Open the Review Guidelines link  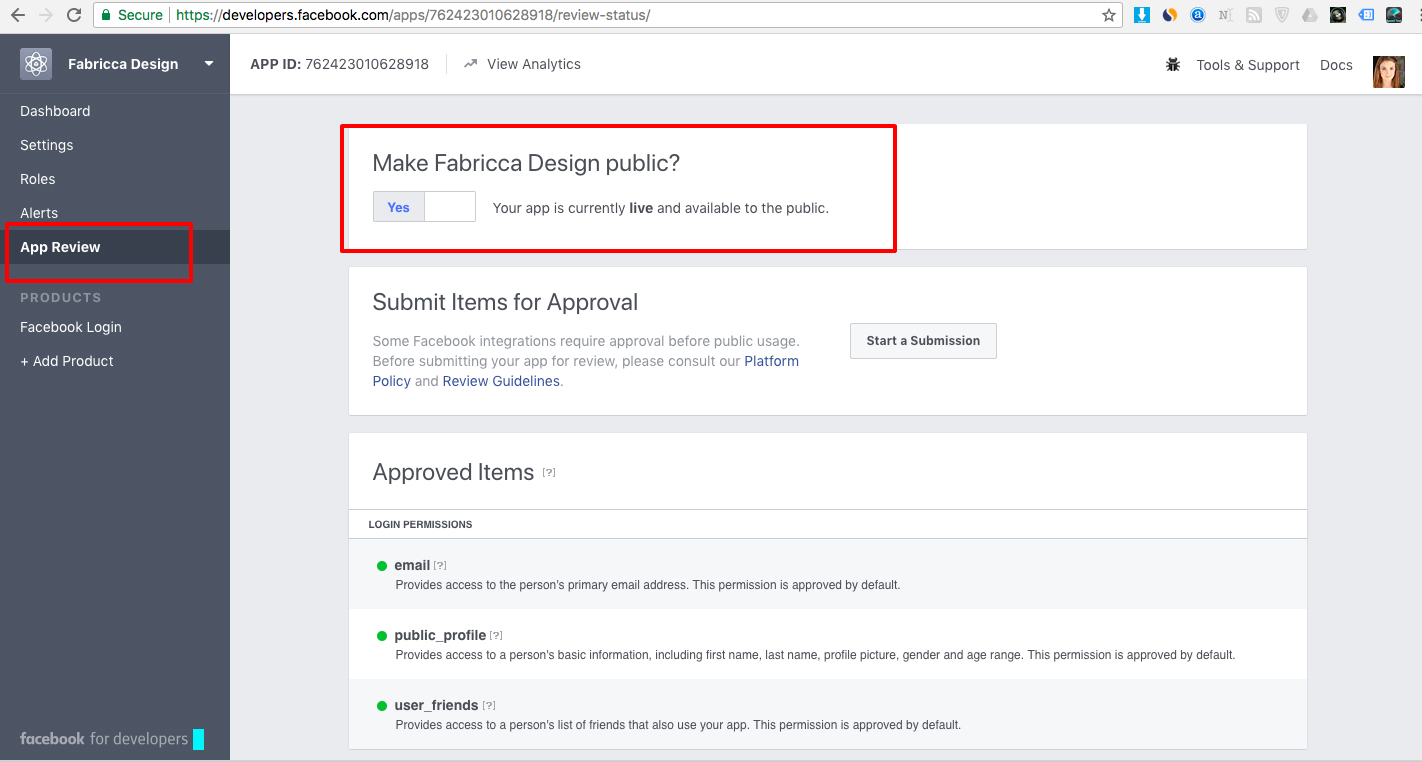501,381
